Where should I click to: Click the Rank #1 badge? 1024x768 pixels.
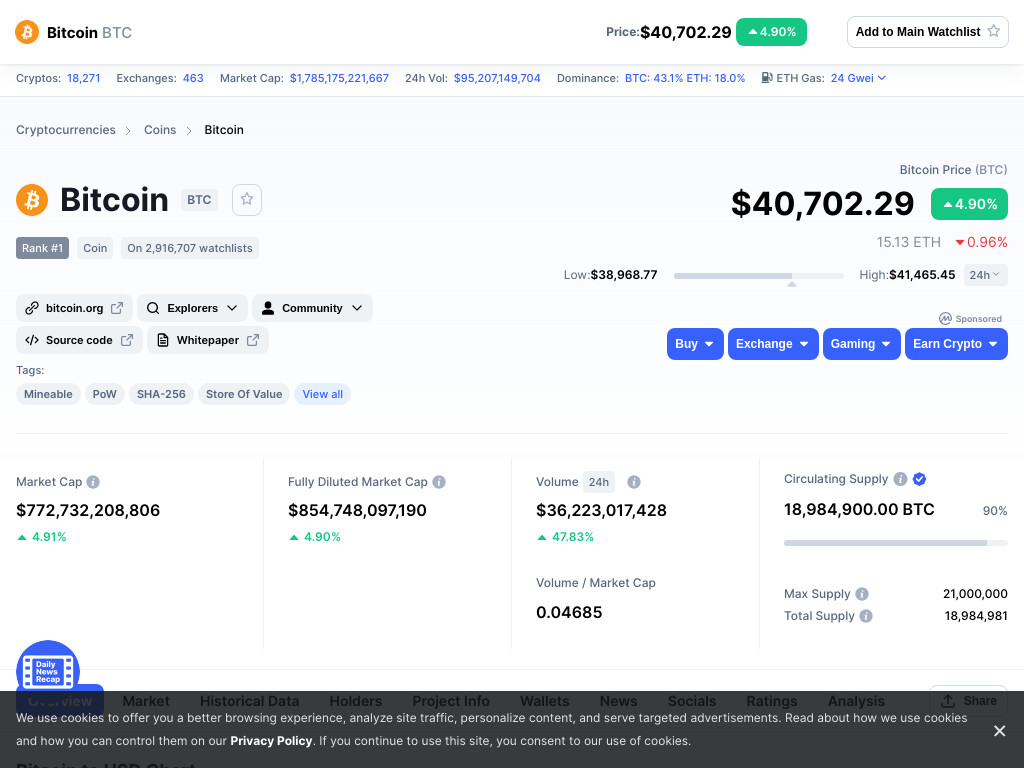[42, 248]
